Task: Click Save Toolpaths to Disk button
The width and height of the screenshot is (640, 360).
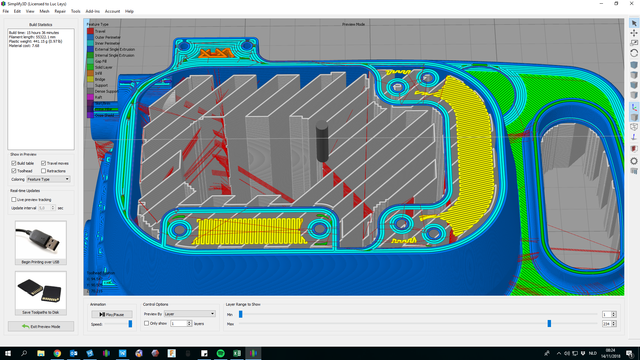Action: [x=41, y=293]
